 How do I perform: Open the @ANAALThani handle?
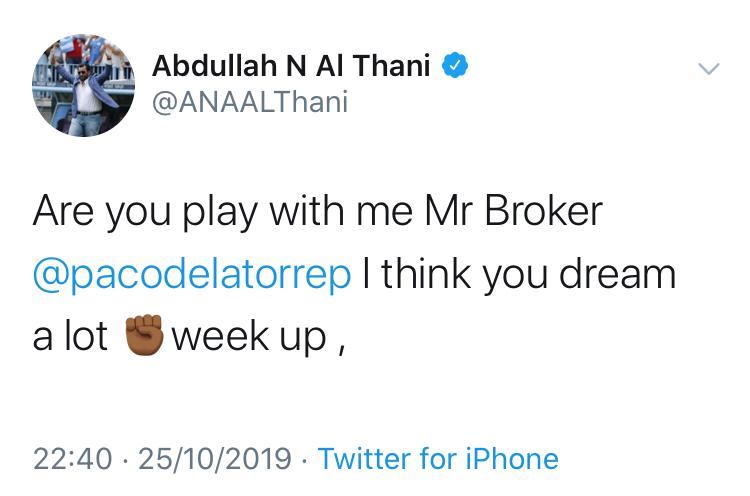(250, 101)
